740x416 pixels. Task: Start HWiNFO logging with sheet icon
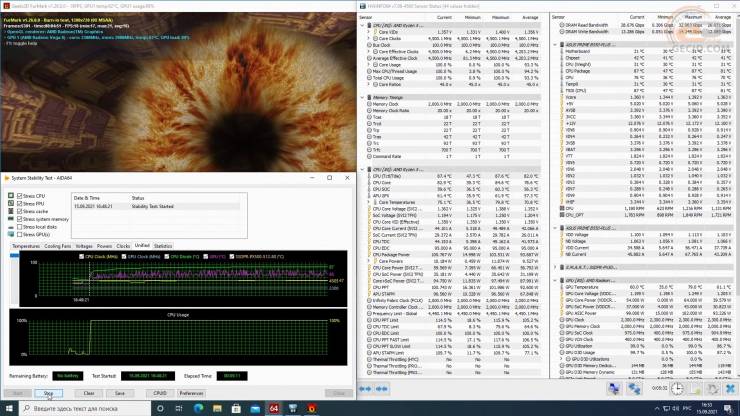696,389
